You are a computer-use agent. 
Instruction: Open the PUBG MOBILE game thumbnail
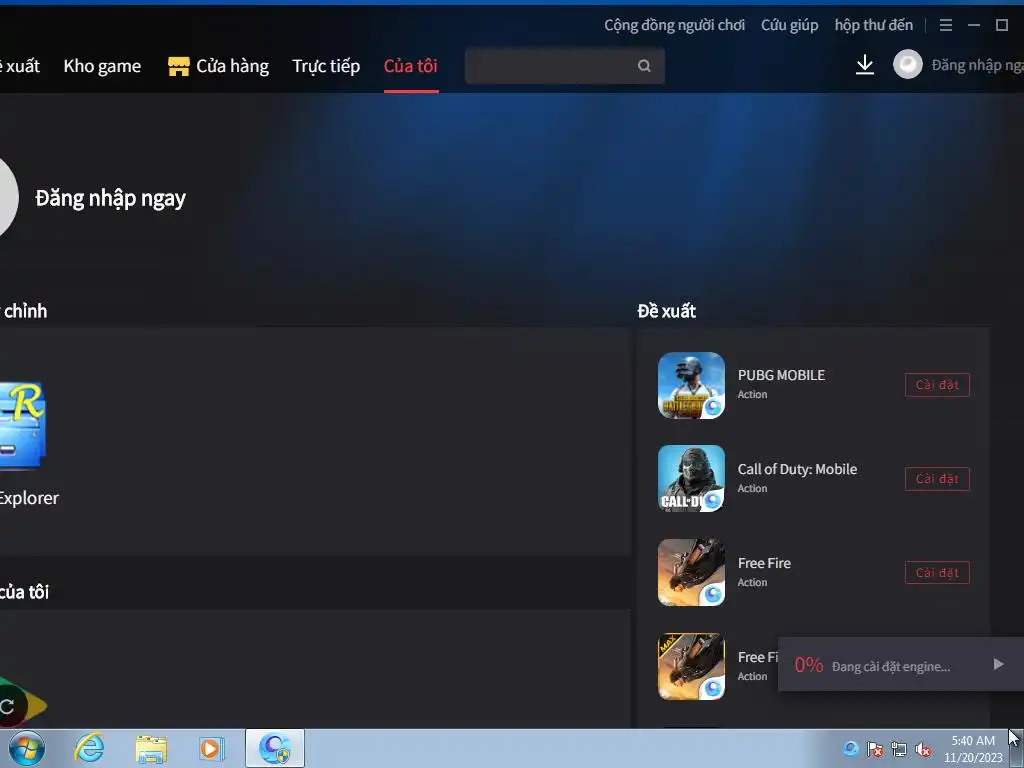click(x=691, y=385)
